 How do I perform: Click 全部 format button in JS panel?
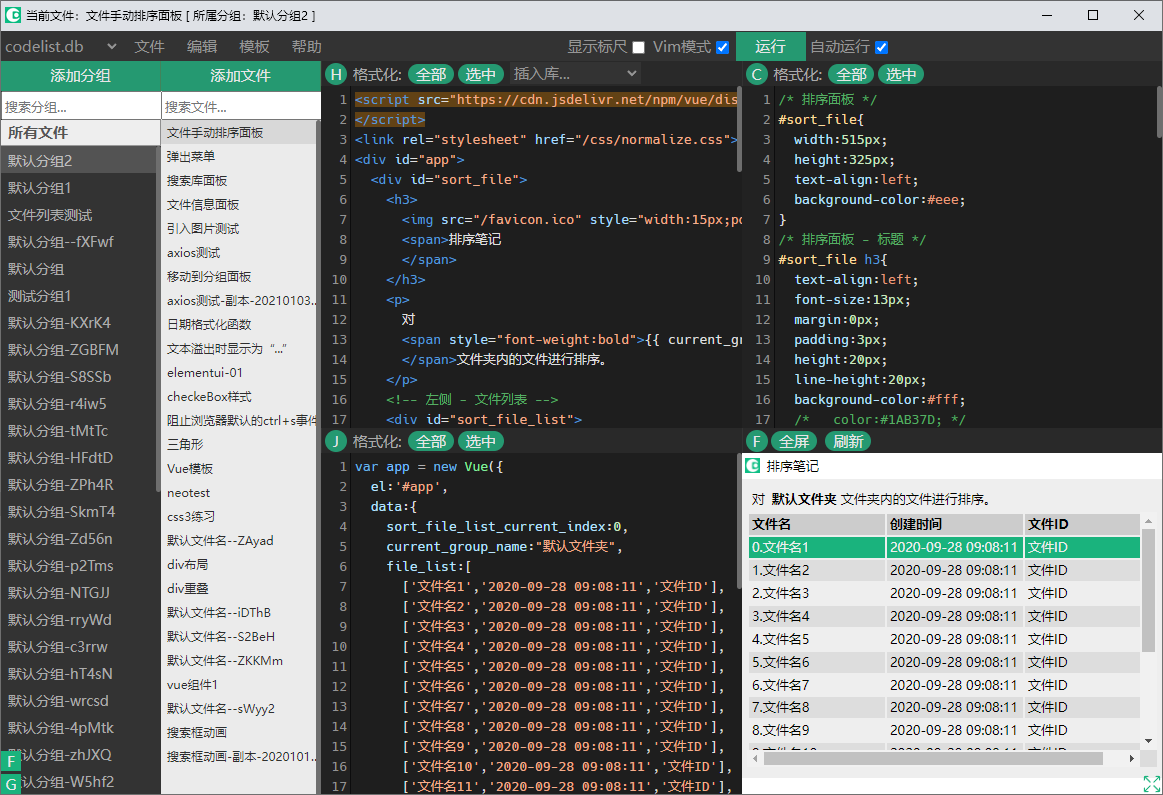[x=431, y=441]
